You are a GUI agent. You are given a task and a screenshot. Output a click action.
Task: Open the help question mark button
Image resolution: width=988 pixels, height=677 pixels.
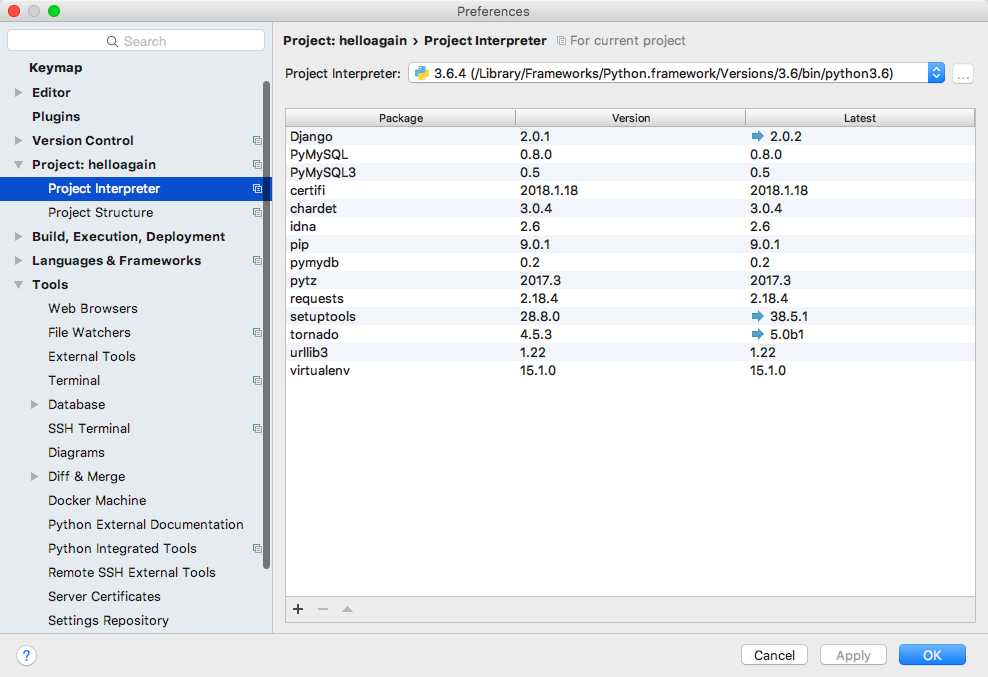[26, 656]
